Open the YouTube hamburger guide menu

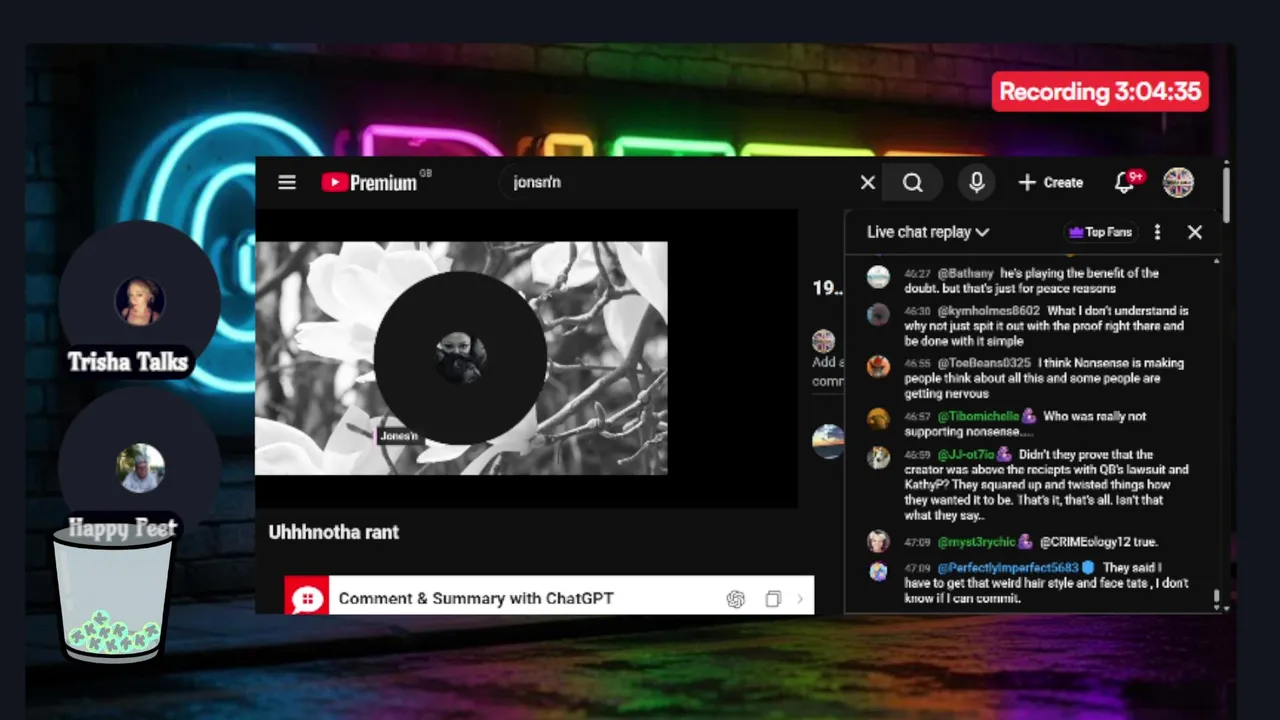click(x=287, y=182)
